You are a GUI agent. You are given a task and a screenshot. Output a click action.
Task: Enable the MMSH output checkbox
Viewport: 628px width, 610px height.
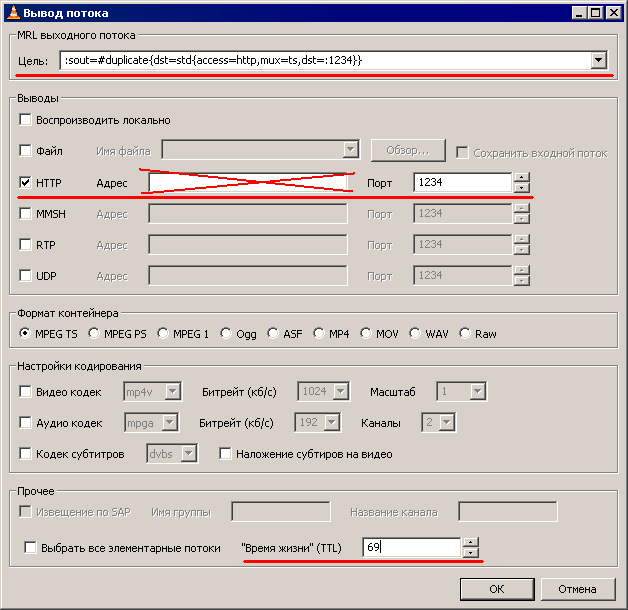point(25,213)
